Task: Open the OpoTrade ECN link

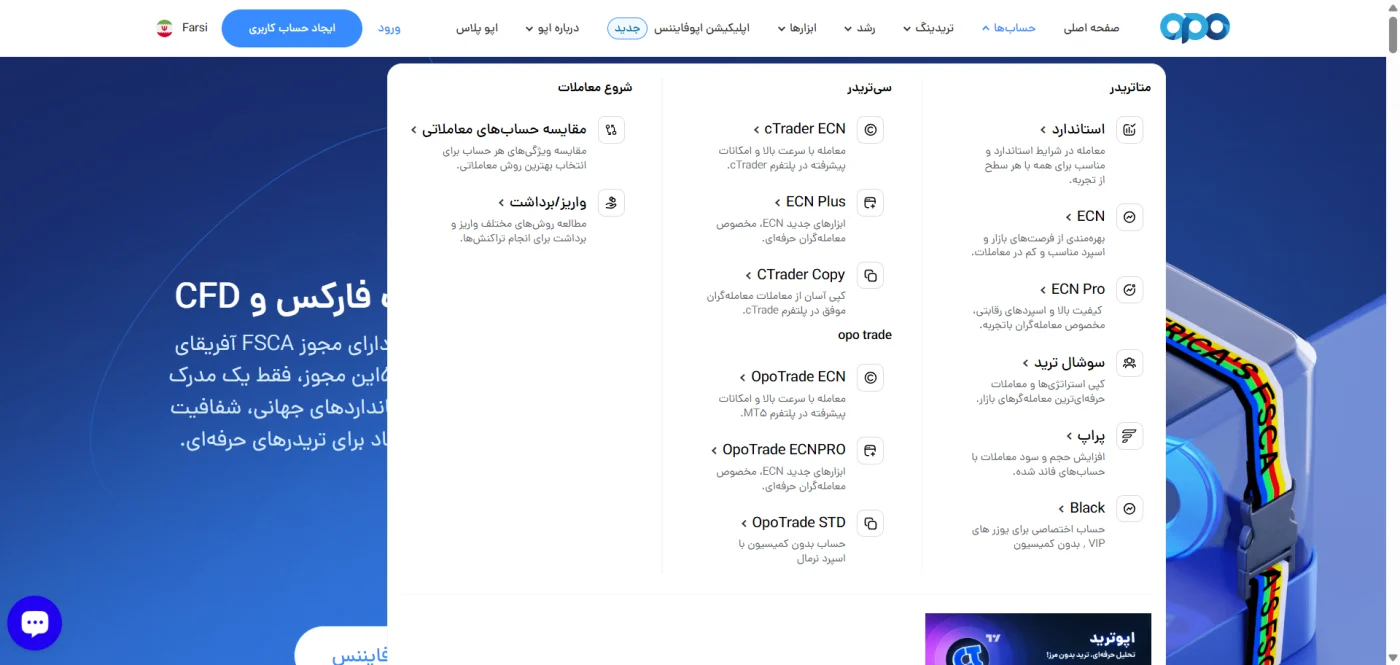Action: pyautogui.click(x=792, y=377)
